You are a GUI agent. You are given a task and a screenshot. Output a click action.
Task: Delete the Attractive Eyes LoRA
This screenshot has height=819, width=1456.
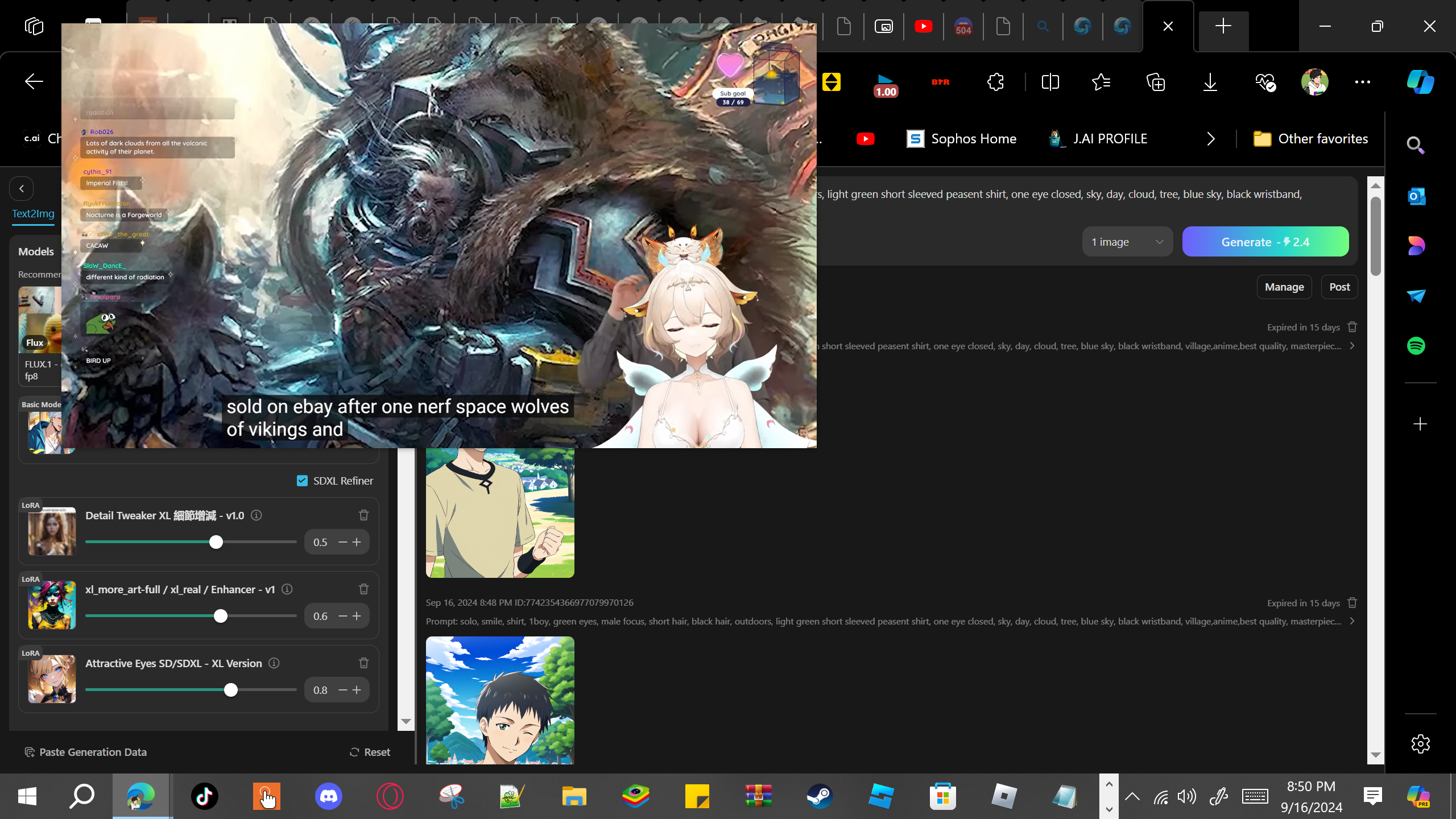coord(364,663)
